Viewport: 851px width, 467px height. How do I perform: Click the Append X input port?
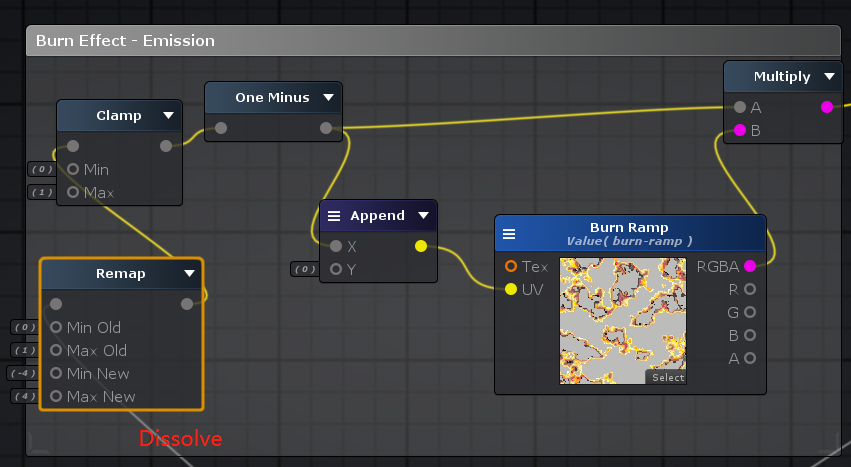(336, 246)
